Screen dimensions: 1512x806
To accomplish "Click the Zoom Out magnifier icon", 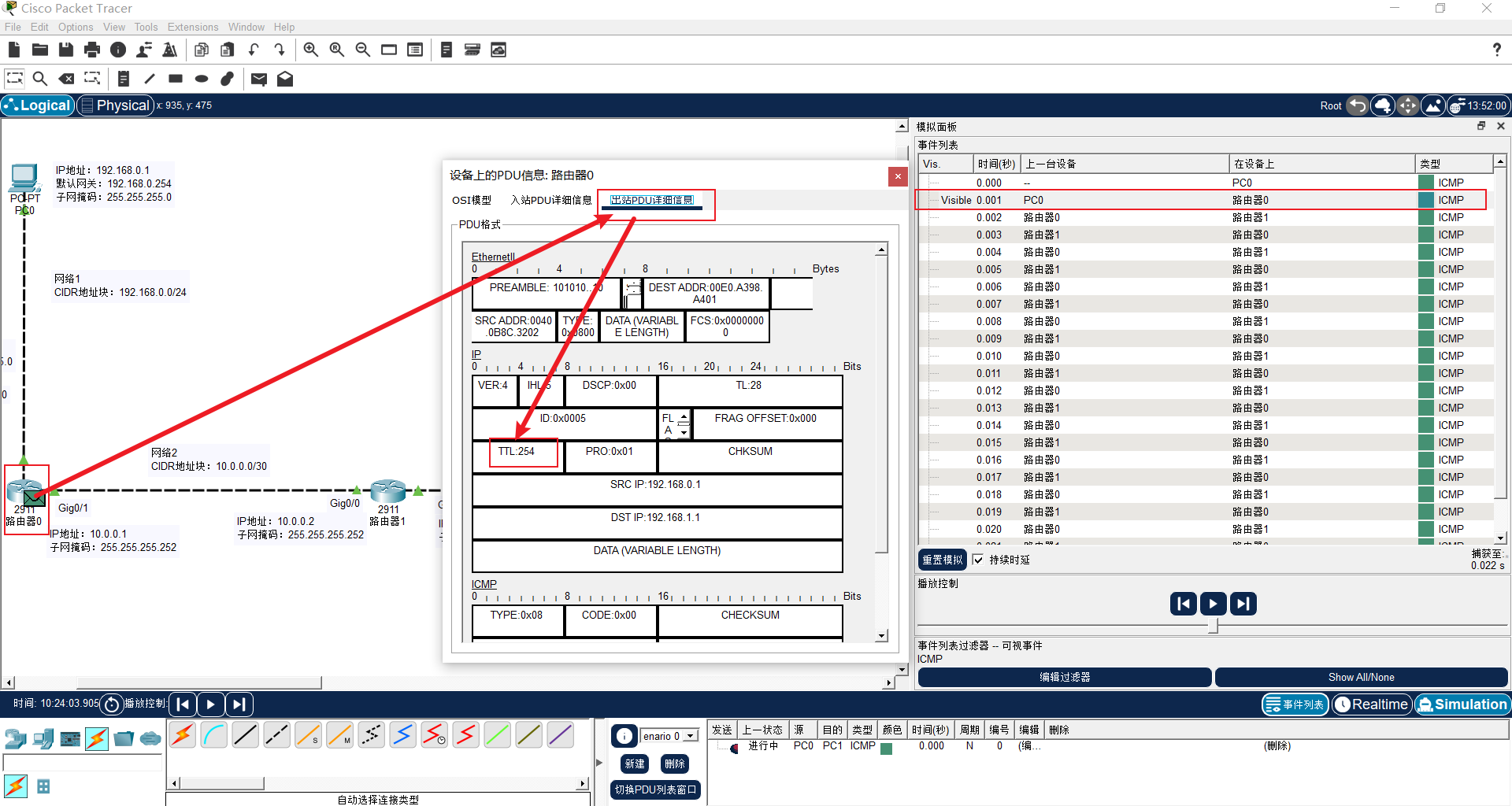I will 363,50.
